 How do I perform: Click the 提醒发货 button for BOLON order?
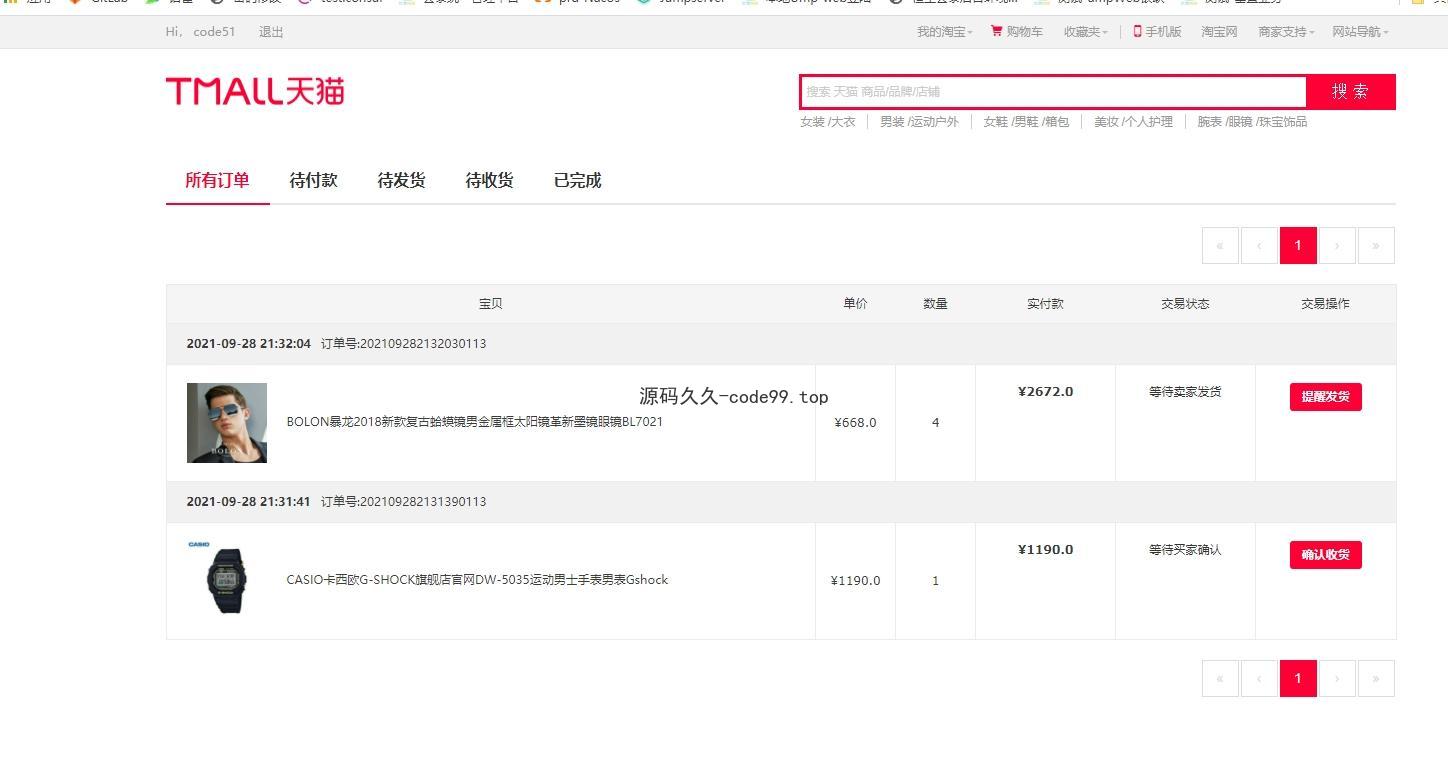1325,397
